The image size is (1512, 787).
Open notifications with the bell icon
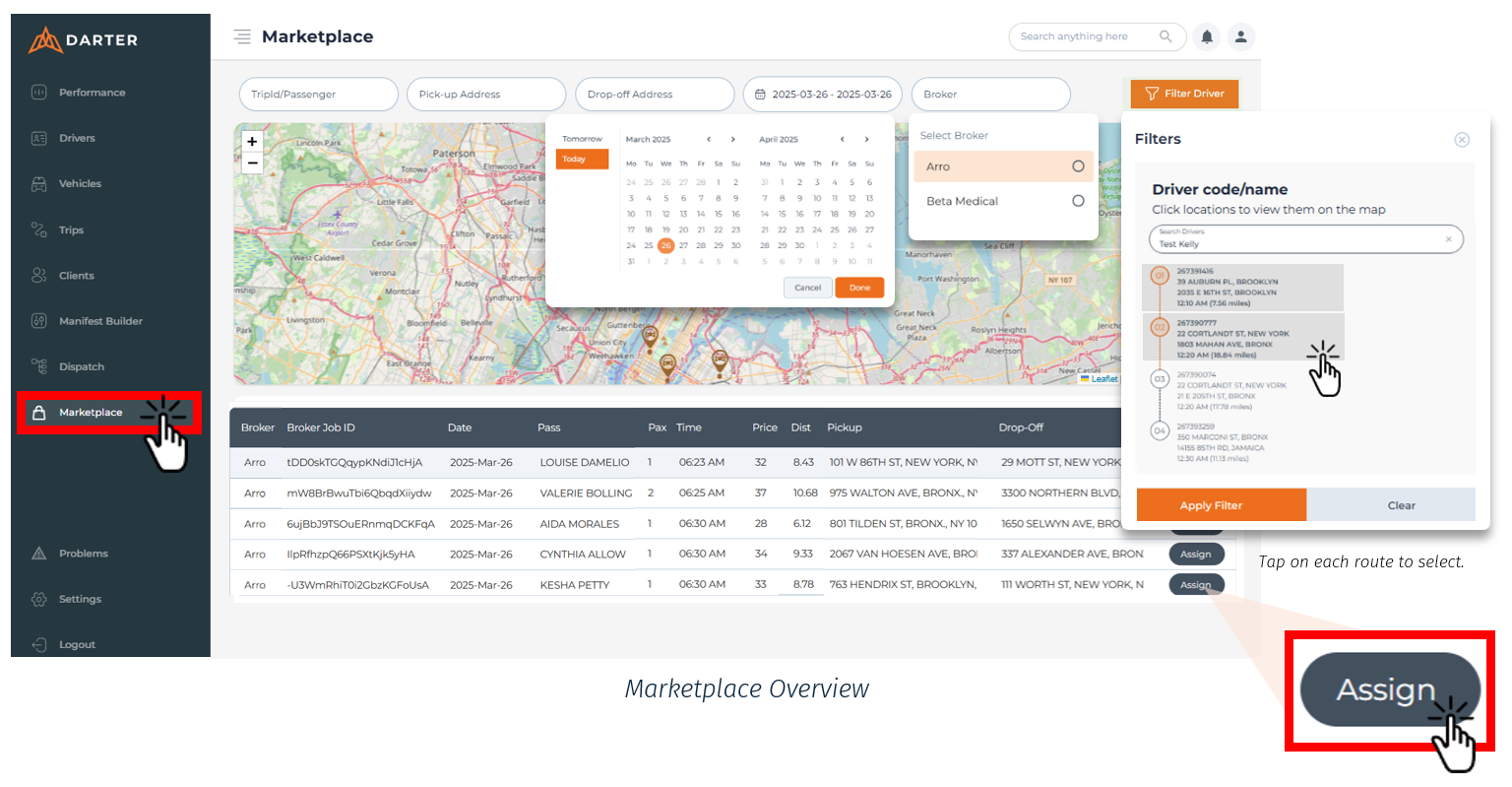(x=1207, y=36)
